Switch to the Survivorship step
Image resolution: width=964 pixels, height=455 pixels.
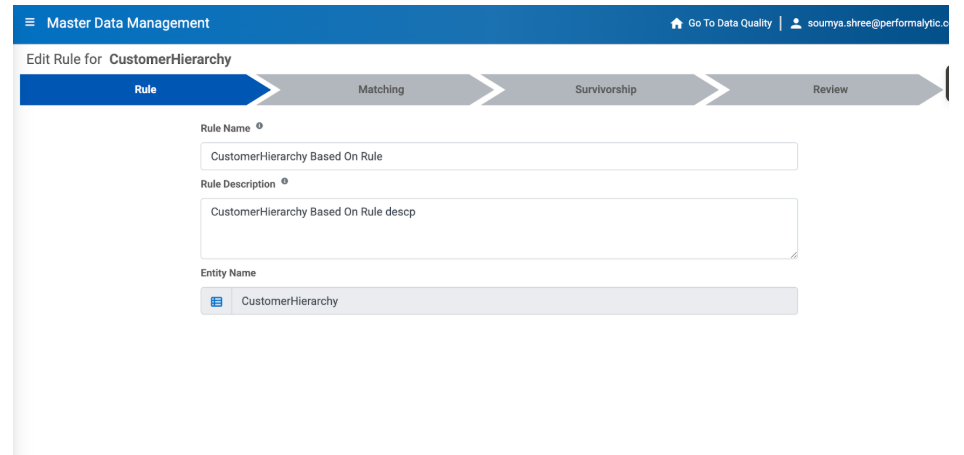pyautogui.click(x=605, y=90)
